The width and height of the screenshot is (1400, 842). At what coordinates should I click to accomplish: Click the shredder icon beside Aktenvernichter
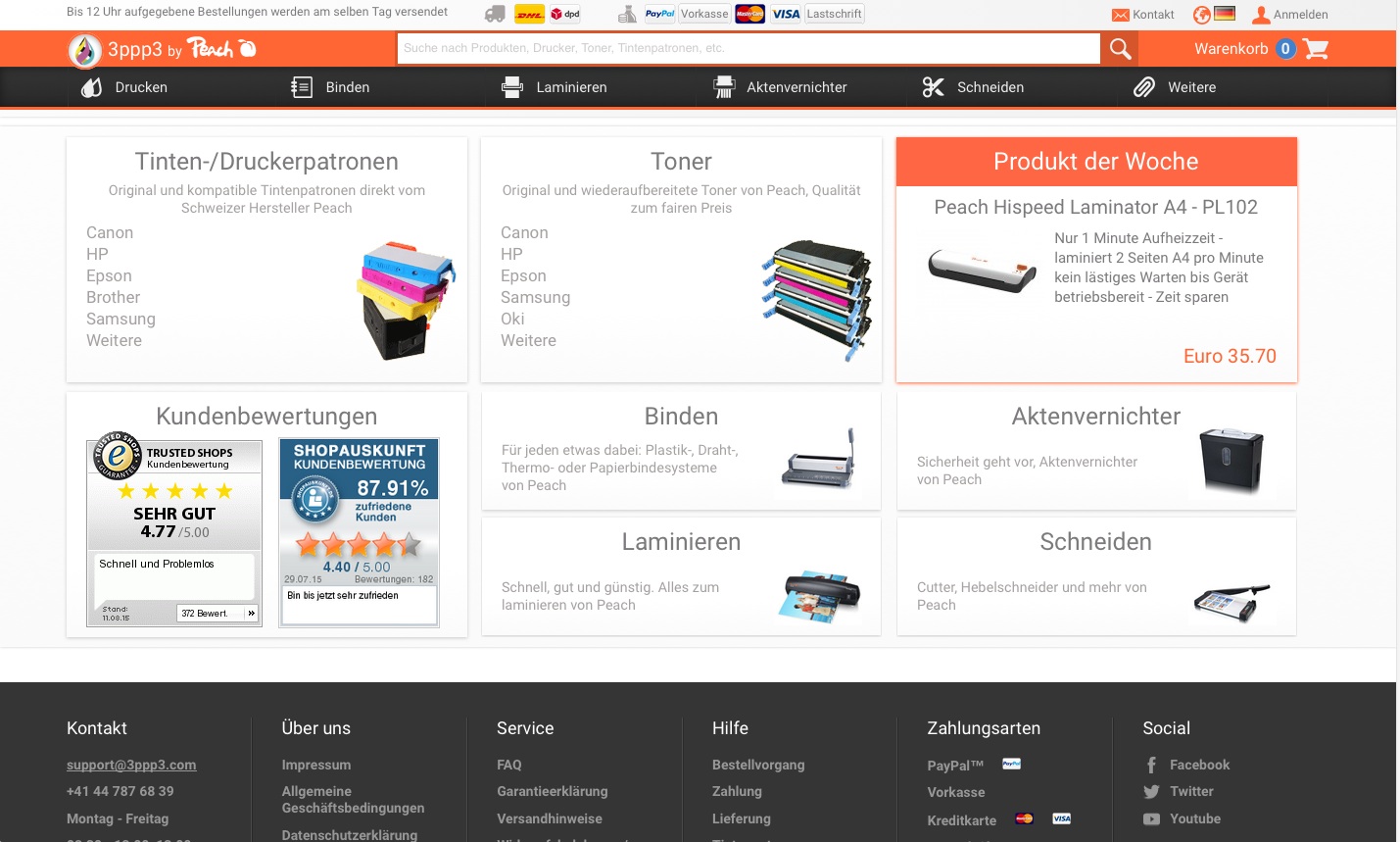pos(724,87)
